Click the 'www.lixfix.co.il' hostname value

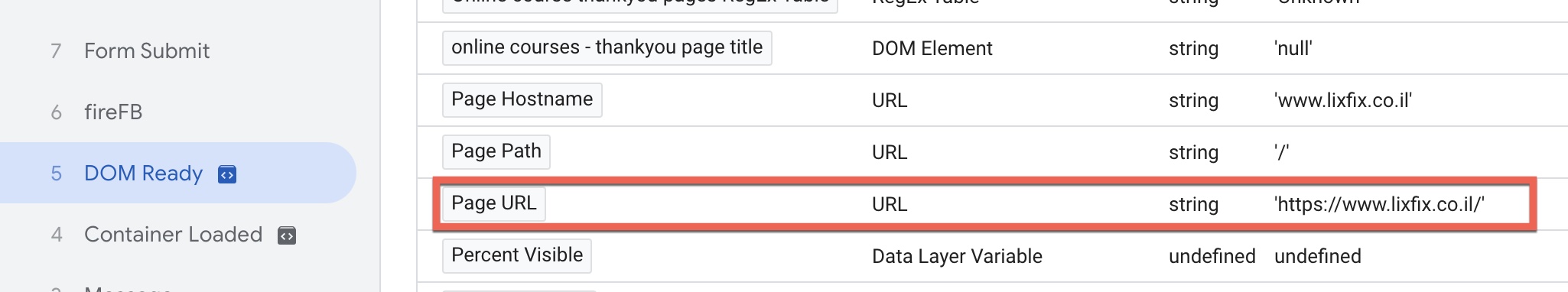coord(1343,100)
